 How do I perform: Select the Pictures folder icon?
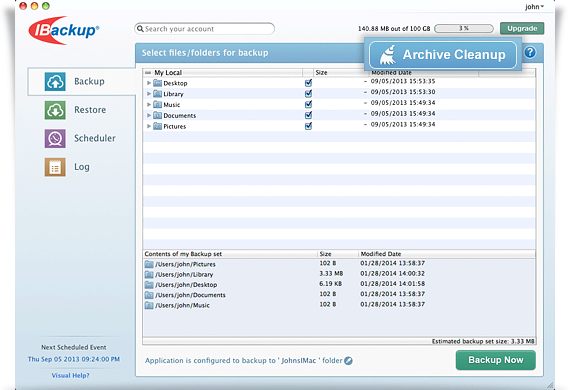157,126
